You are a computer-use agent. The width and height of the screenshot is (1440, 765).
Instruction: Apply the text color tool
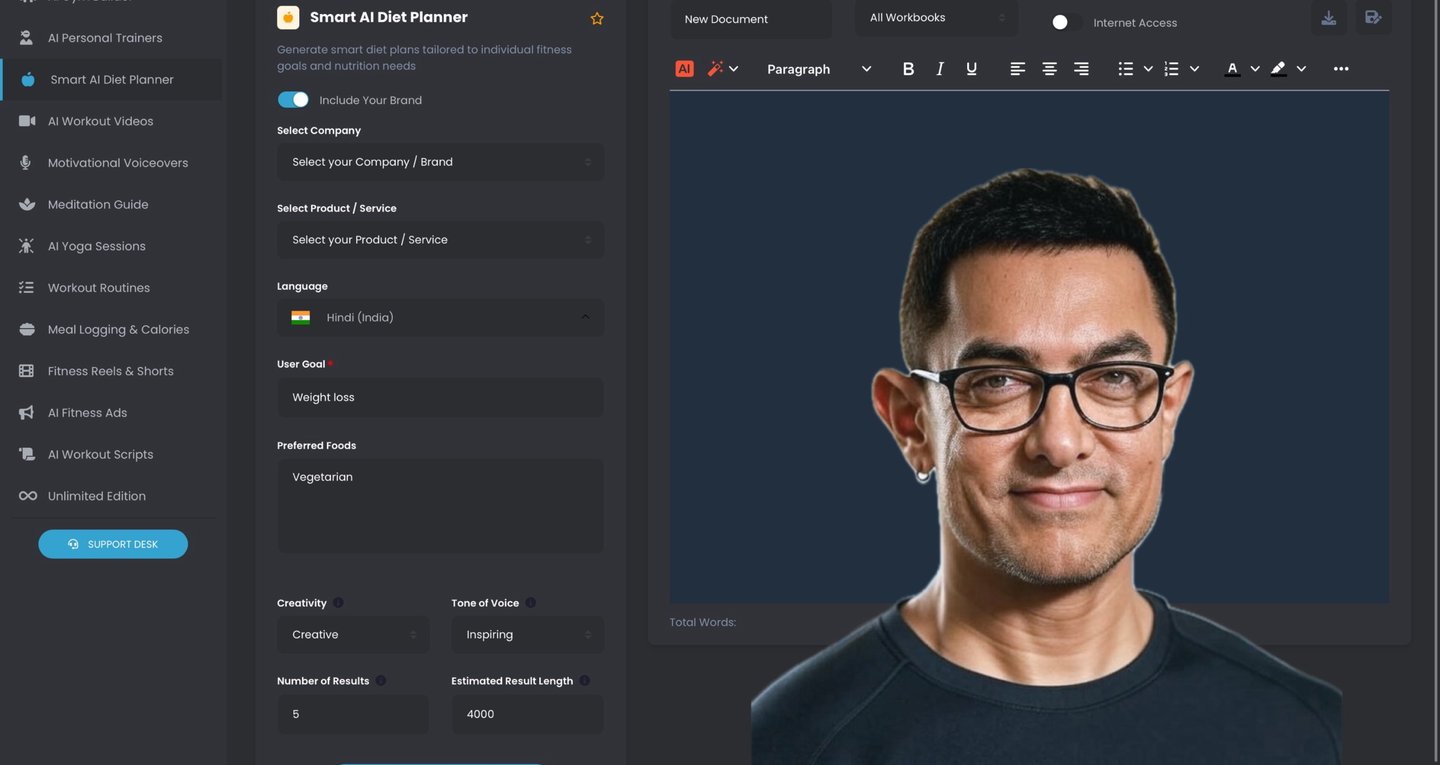(1232, 69)
